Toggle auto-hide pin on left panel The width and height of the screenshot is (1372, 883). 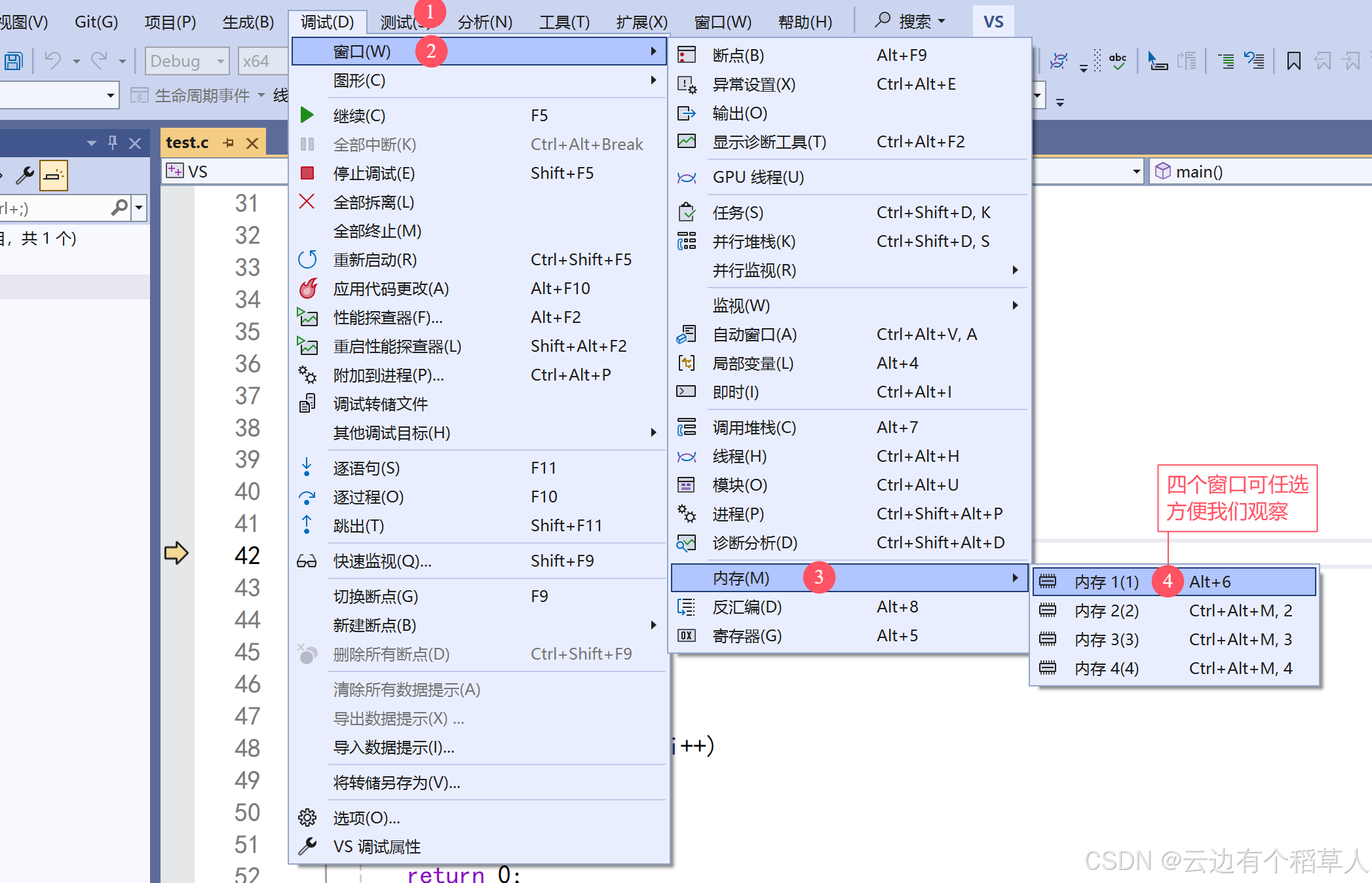pos(113,142)
